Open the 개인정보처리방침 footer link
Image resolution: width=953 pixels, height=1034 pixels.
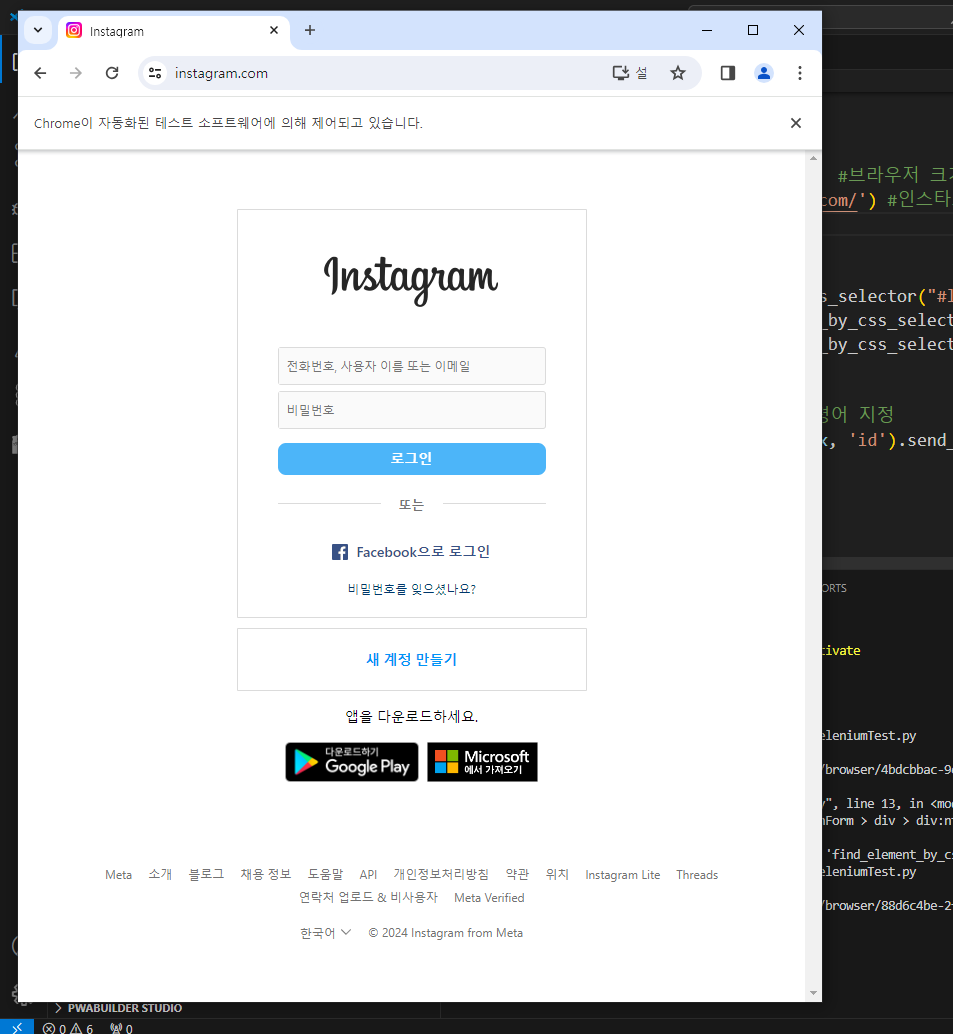[x=441, y=874]
